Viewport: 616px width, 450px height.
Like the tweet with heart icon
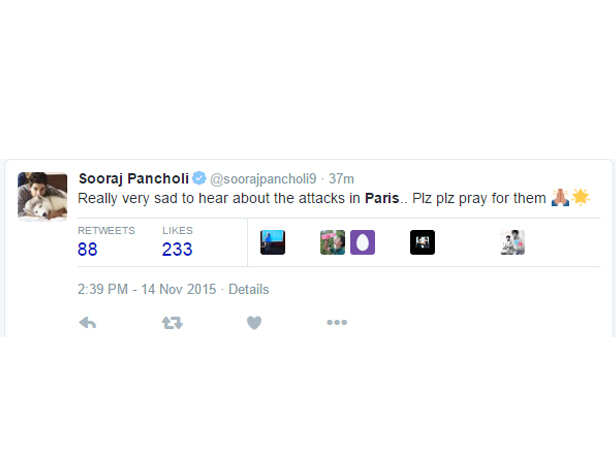click(254, 323)
